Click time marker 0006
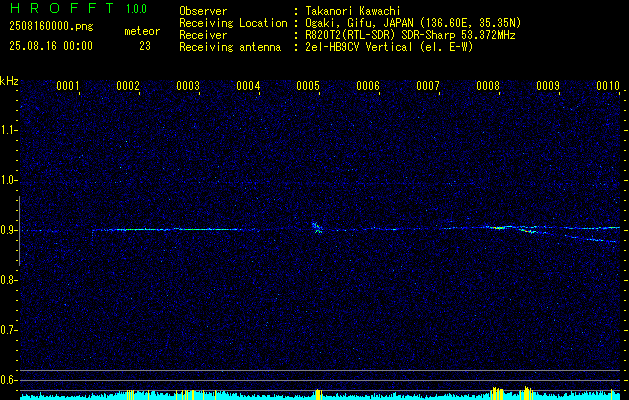The width and height of the screenshot is (629, 400). pos(368,85)
